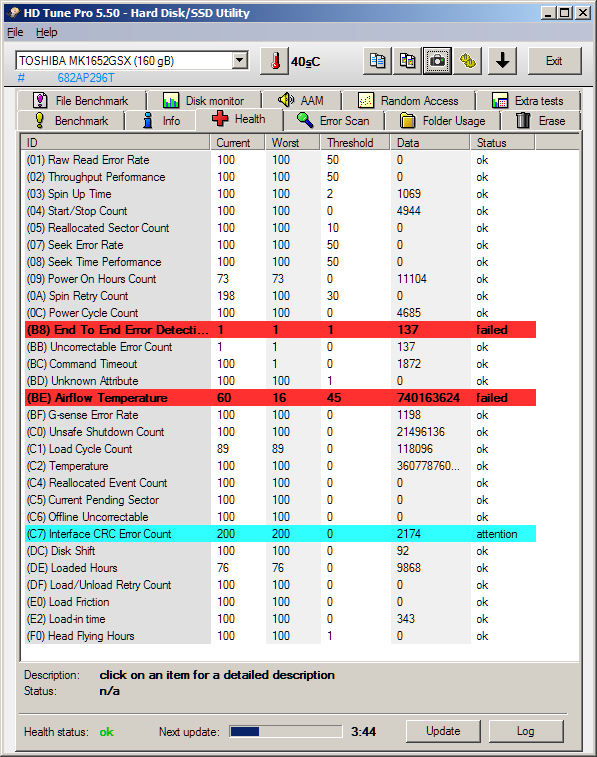
Task: Open the options gear icon
Action: click(x=467, y=61)
